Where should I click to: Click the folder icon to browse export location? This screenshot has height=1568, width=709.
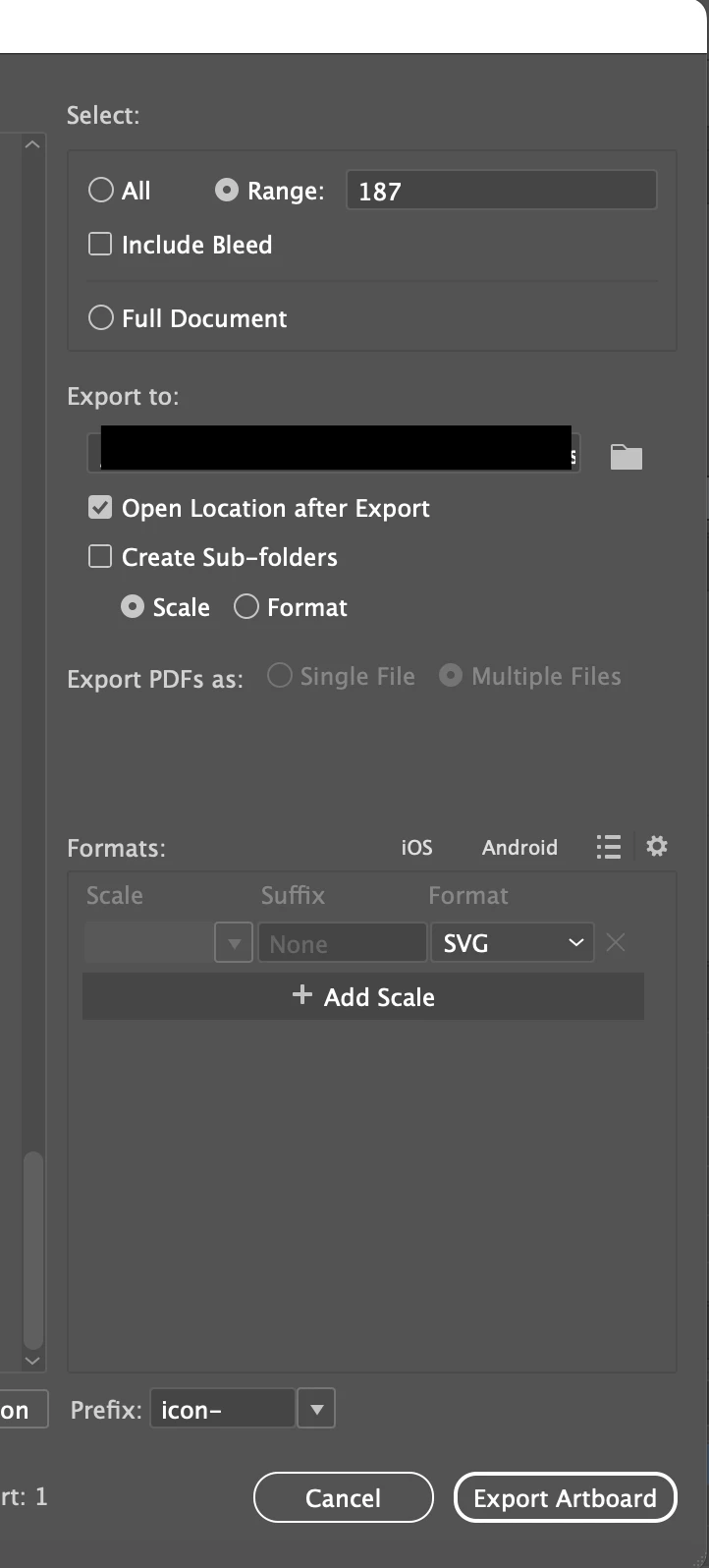click(626, 457)
